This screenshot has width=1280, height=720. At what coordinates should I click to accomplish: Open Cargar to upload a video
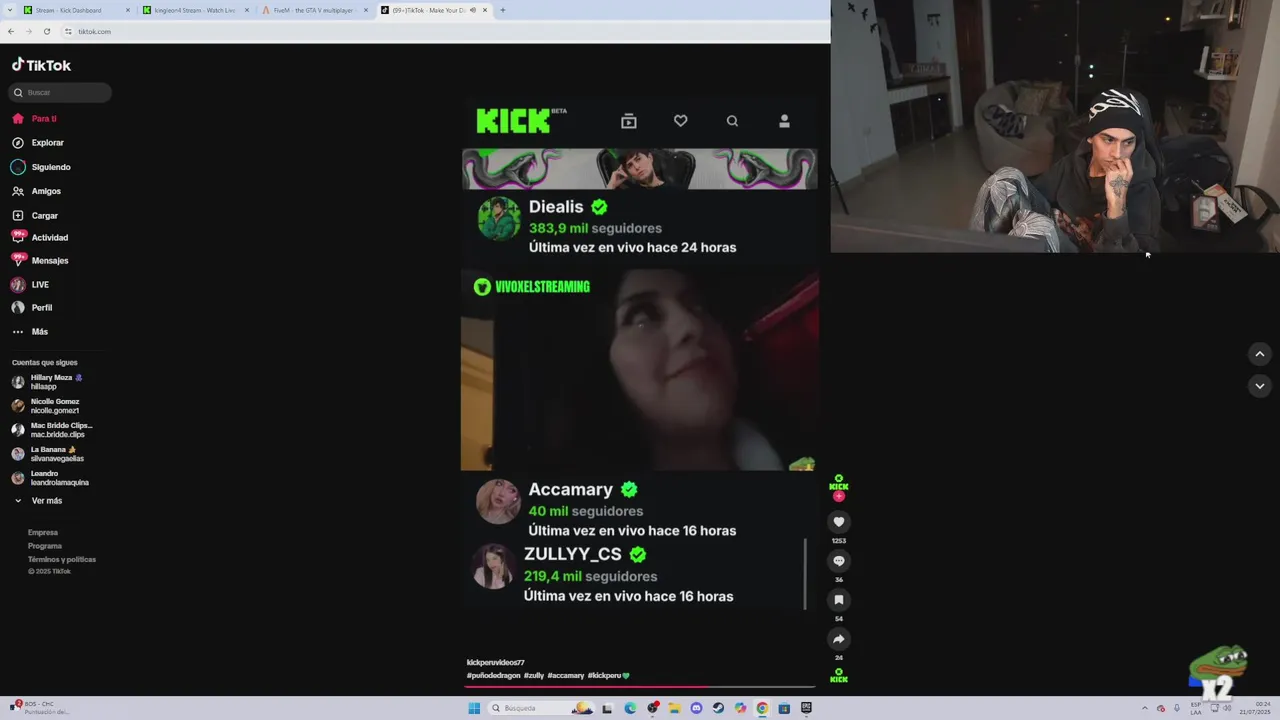[x=35, y=215]
